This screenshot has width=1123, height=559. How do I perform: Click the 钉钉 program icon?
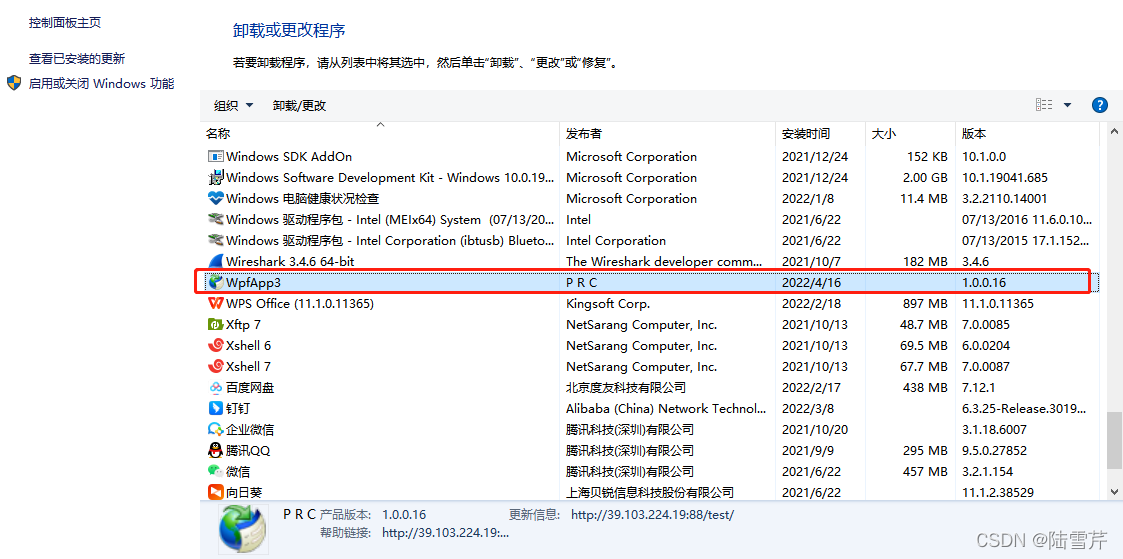tap(216, 409)
